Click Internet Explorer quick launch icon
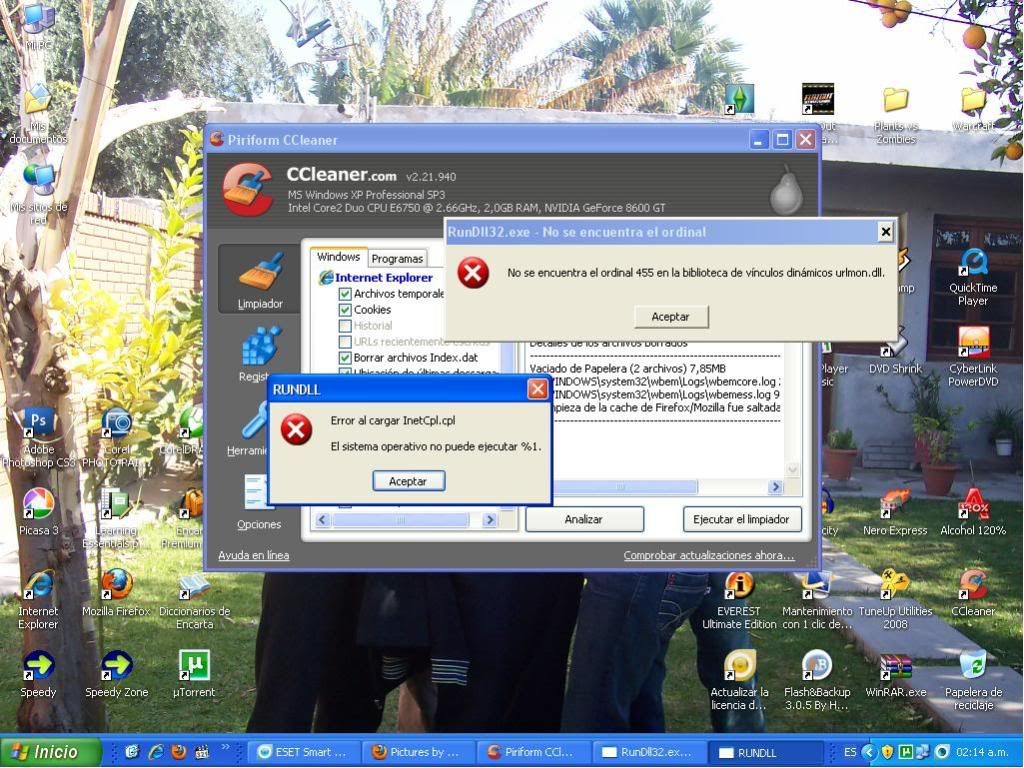 [156, 752]
